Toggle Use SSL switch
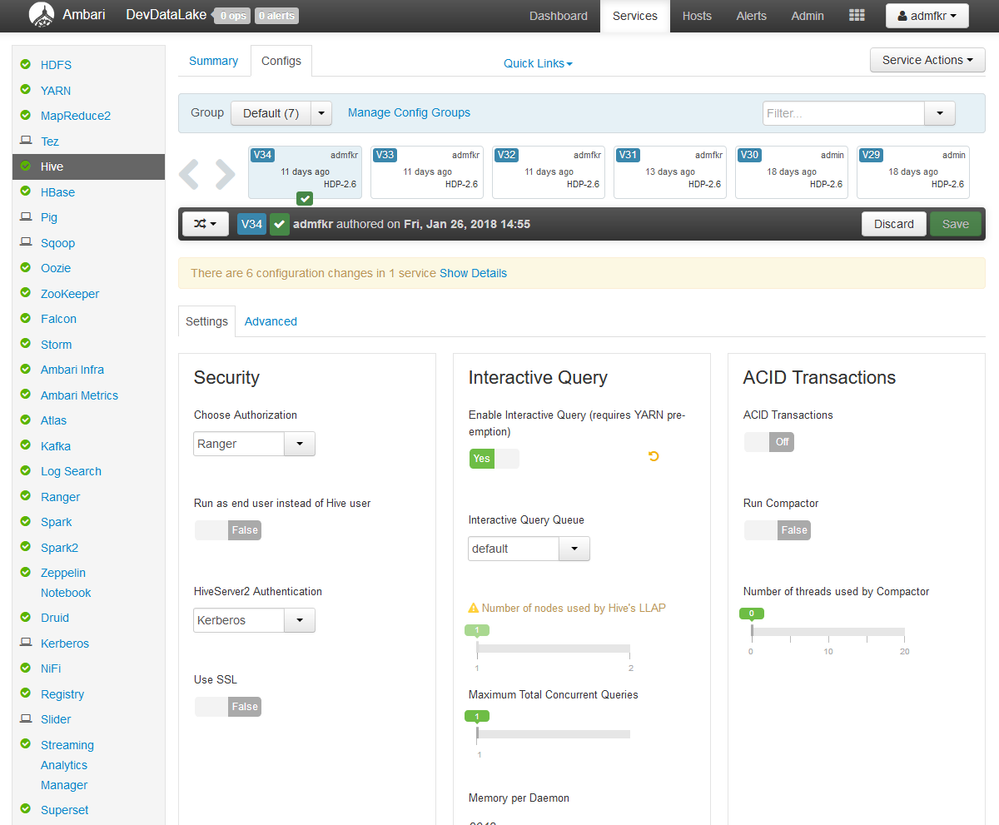This screenshot has width=999, height=825. coord(227,707)
